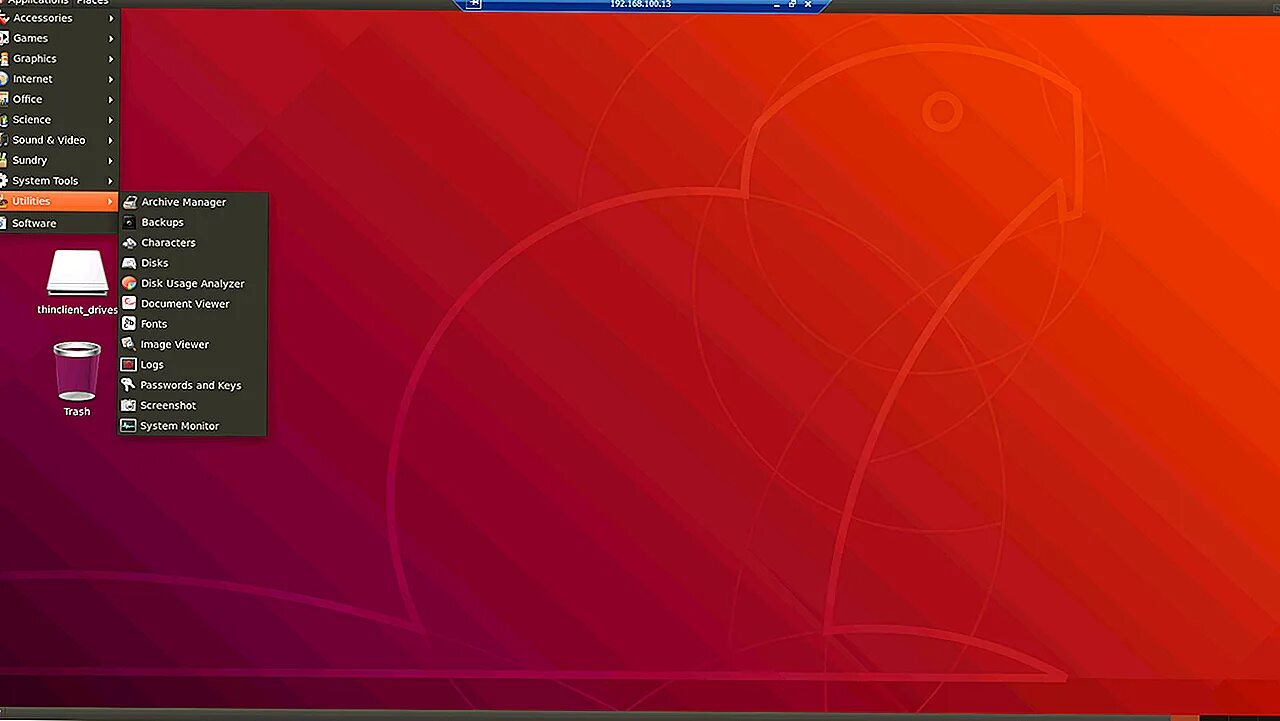Expand the Graphics submenu arrow
This screenshot has width=1280, height=721.
point(111,59)
